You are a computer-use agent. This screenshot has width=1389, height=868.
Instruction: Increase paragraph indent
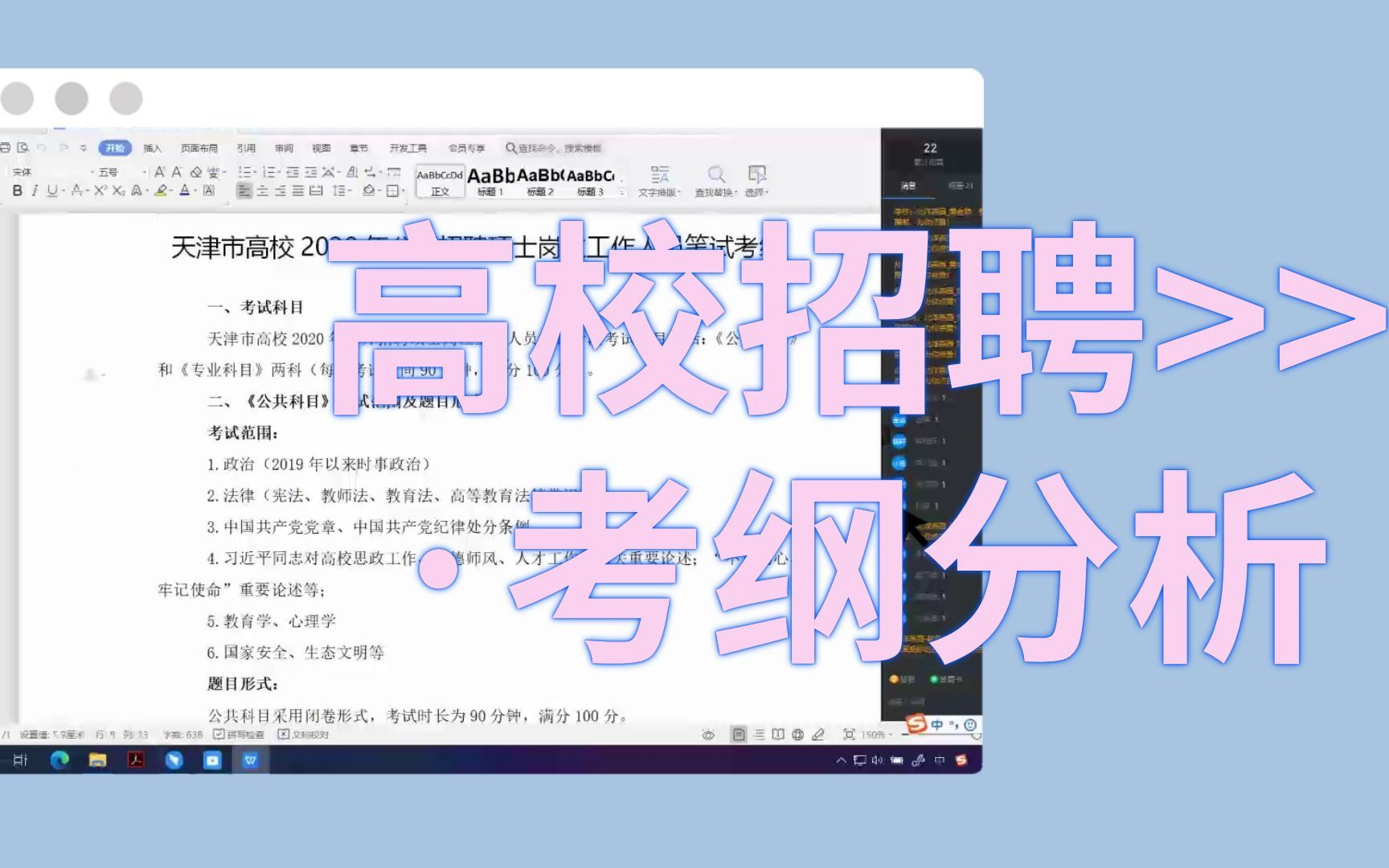pos(310,172)
